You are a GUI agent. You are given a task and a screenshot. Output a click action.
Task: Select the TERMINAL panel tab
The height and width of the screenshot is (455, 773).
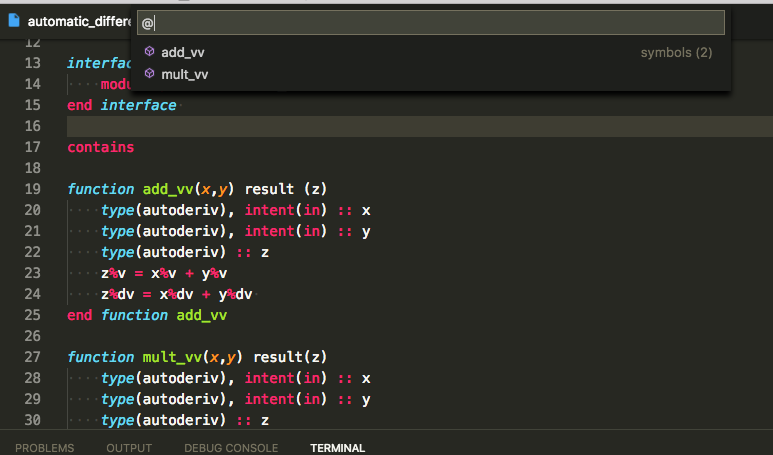[x=338, y=448]
